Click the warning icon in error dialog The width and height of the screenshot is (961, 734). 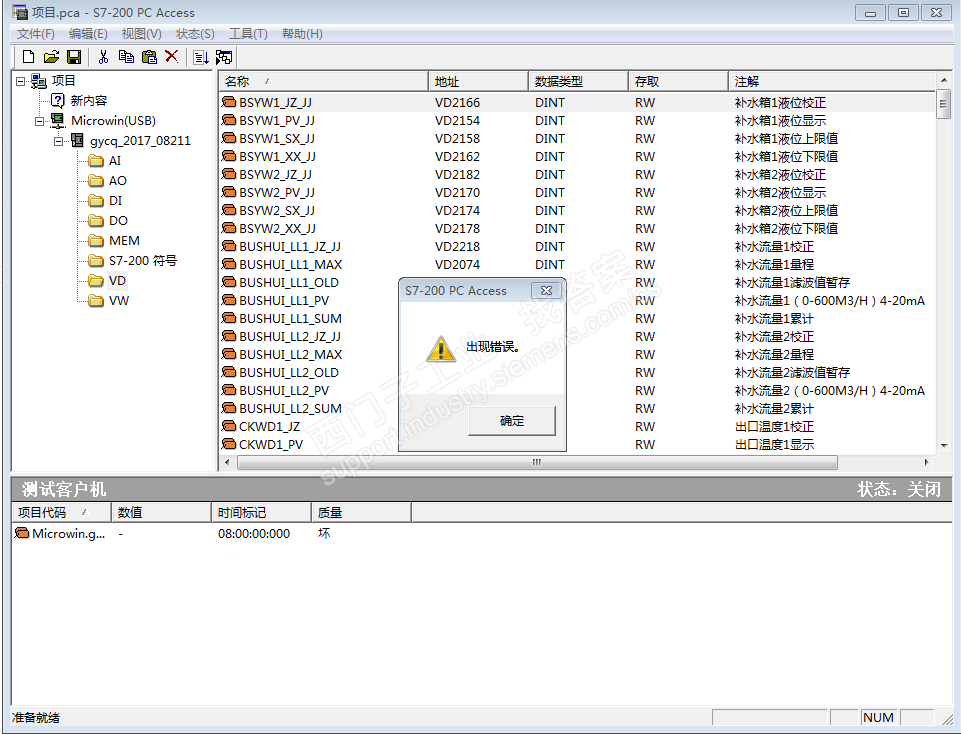pyautogui.click(x=441, y=349)
